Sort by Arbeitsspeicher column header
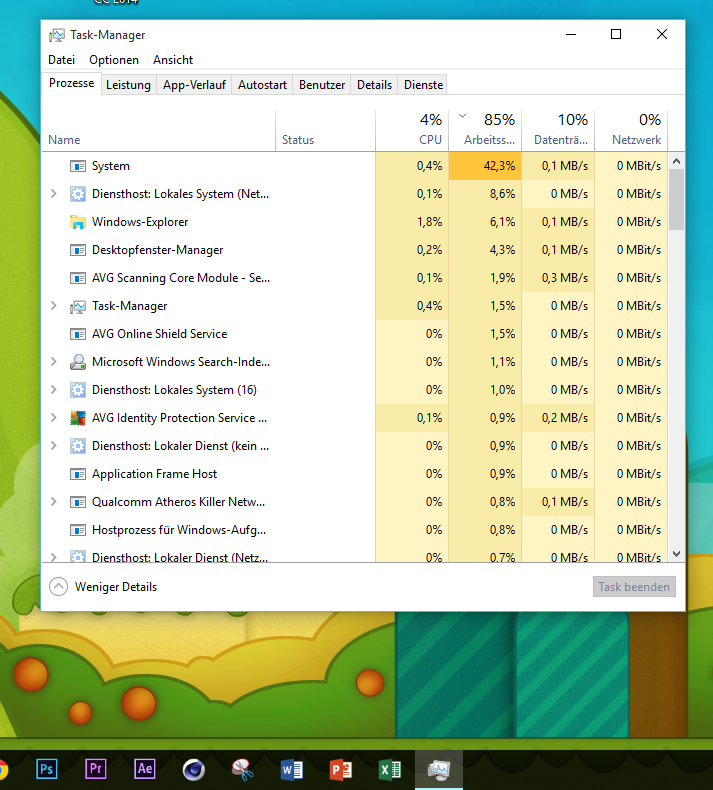713x790 pixels. (485, 131)
